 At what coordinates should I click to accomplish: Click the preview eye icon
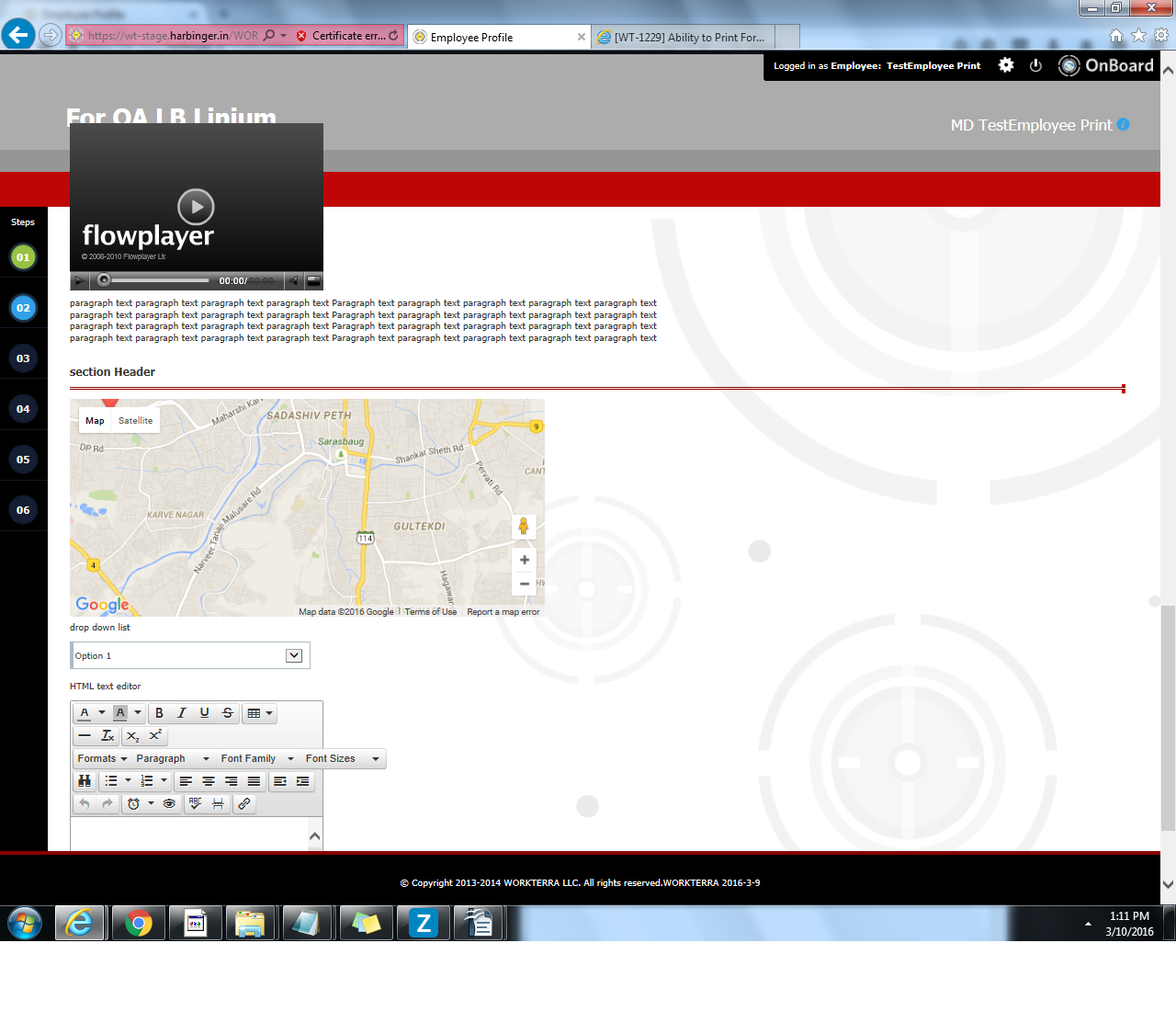point(169,804)
